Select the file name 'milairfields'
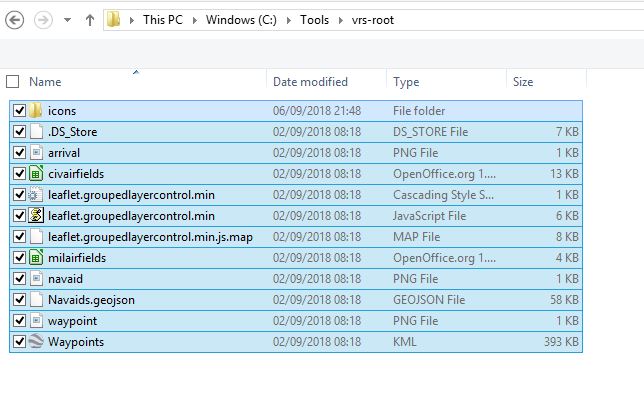644x396 pixels. [77, 258]
